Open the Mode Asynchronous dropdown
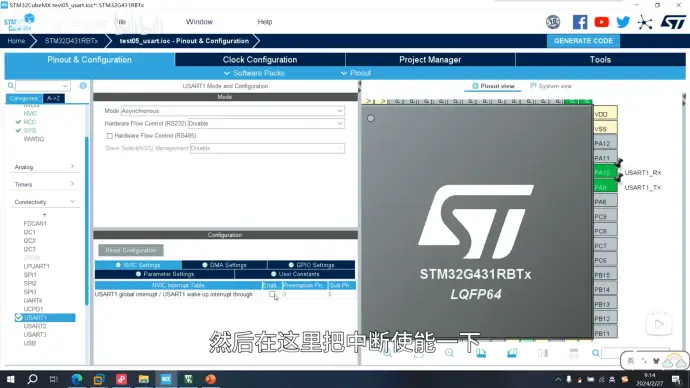The width and height of the screenshot is (690, 388). pyautogui.click(x=232, y=111)
